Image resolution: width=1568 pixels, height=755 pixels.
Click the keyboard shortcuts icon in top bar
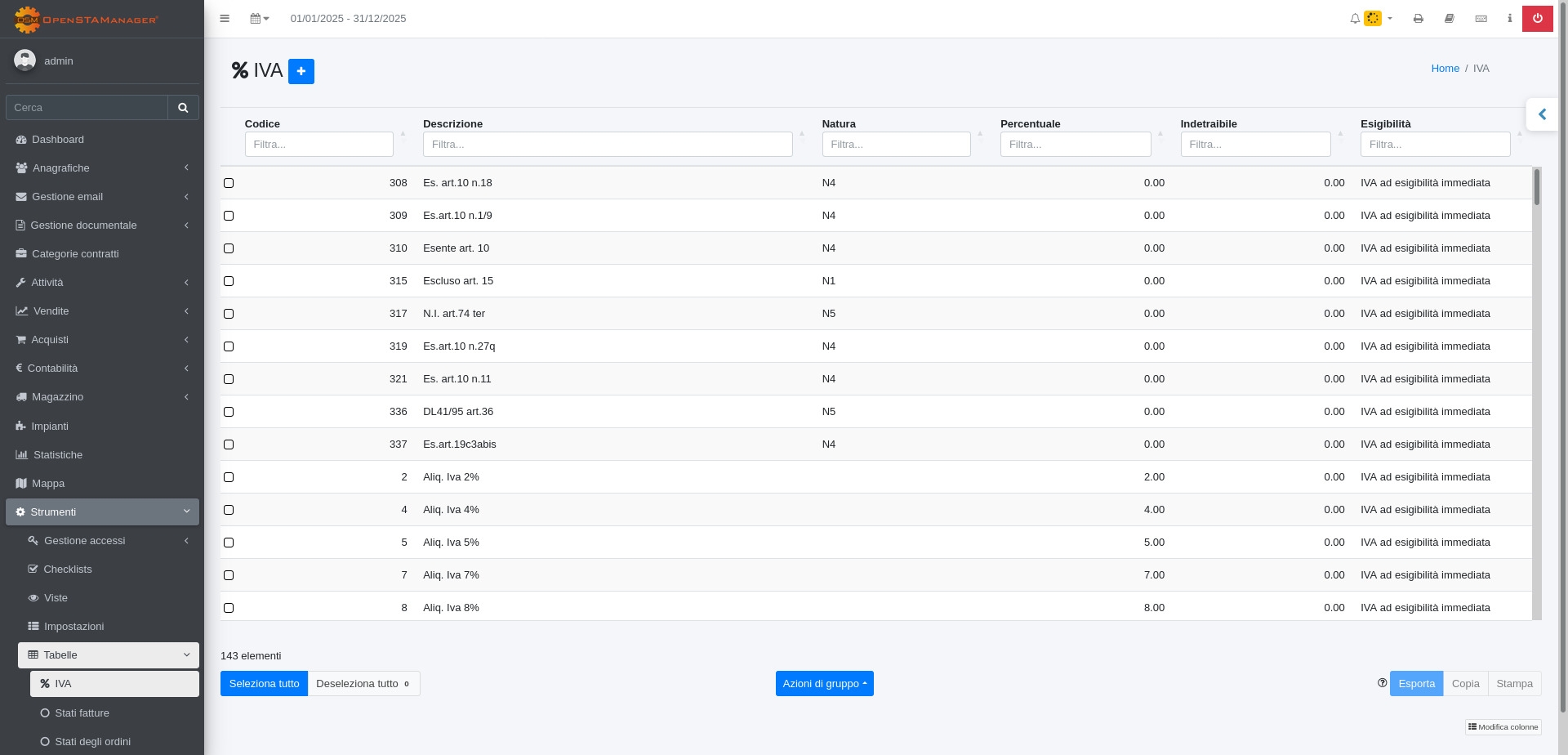1481,19
